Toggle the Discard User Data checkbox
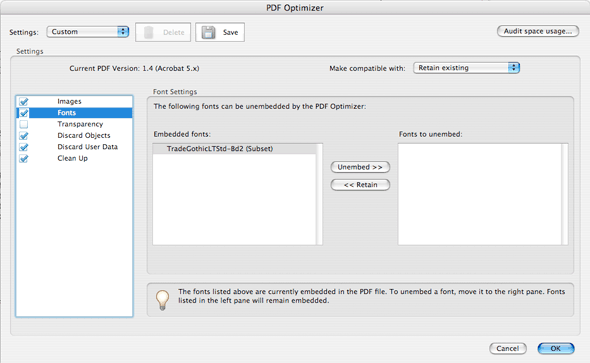Viewport: 590px width, 363px height. pos(24,147)
